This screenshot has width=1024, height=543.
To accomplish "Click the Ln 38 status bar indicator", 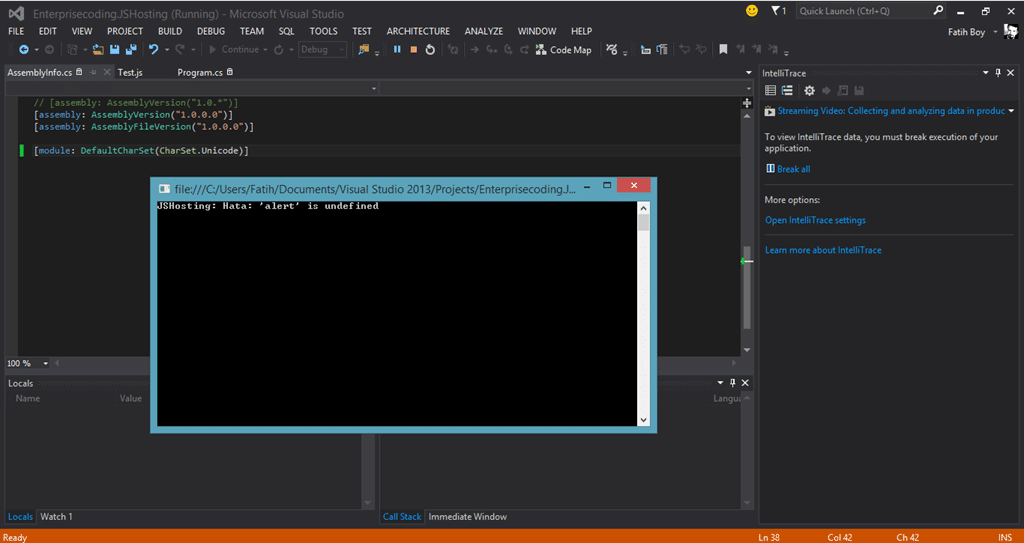I will click(x=770, y=537).
